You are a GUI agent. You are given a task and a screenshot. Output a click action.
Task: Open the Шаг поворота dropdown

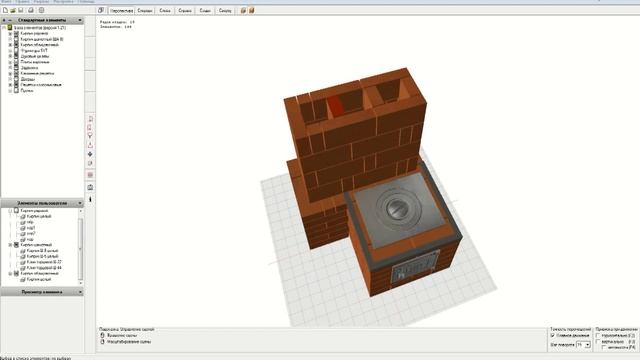588,345
